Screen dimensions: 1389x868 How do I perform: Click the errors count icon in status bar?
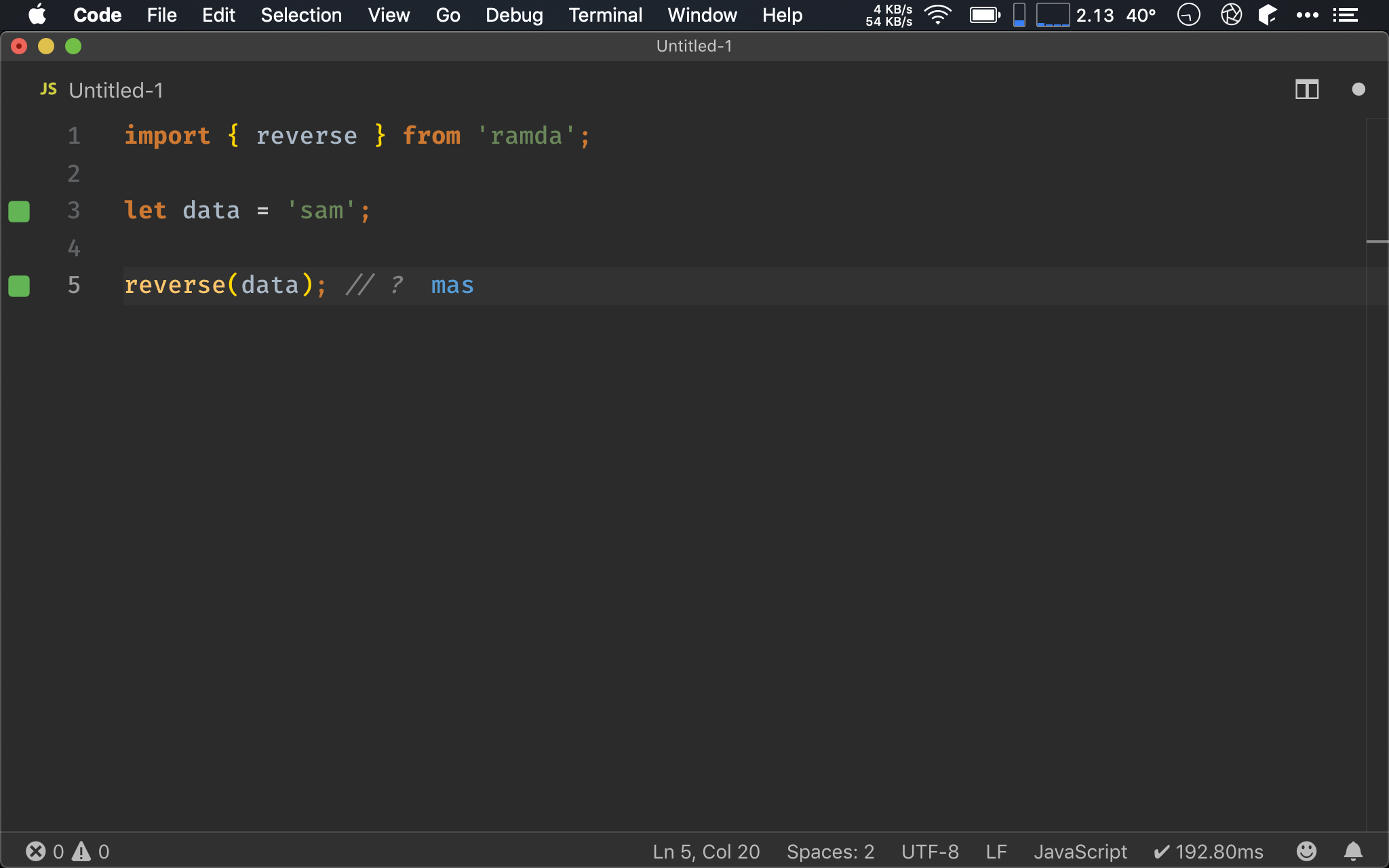tap(36, 851)
